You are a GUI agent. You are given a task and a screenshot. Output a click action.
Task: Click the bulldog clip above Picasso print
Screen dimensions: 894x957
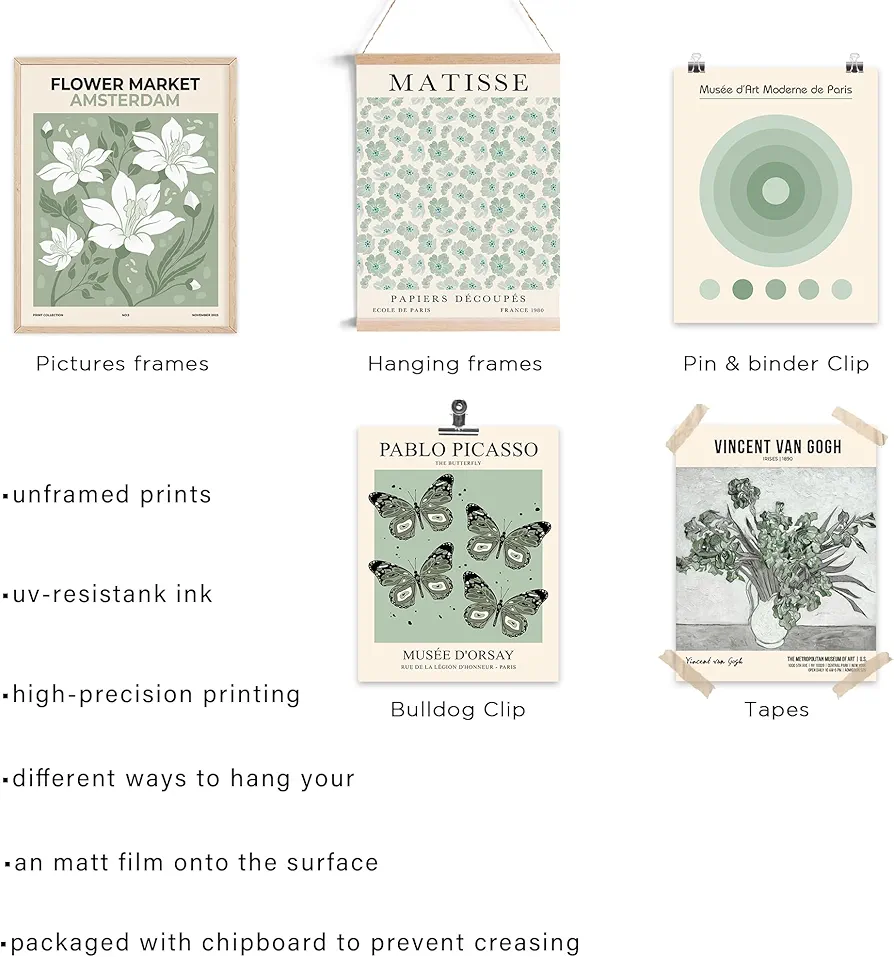click(x=459, y=414)
